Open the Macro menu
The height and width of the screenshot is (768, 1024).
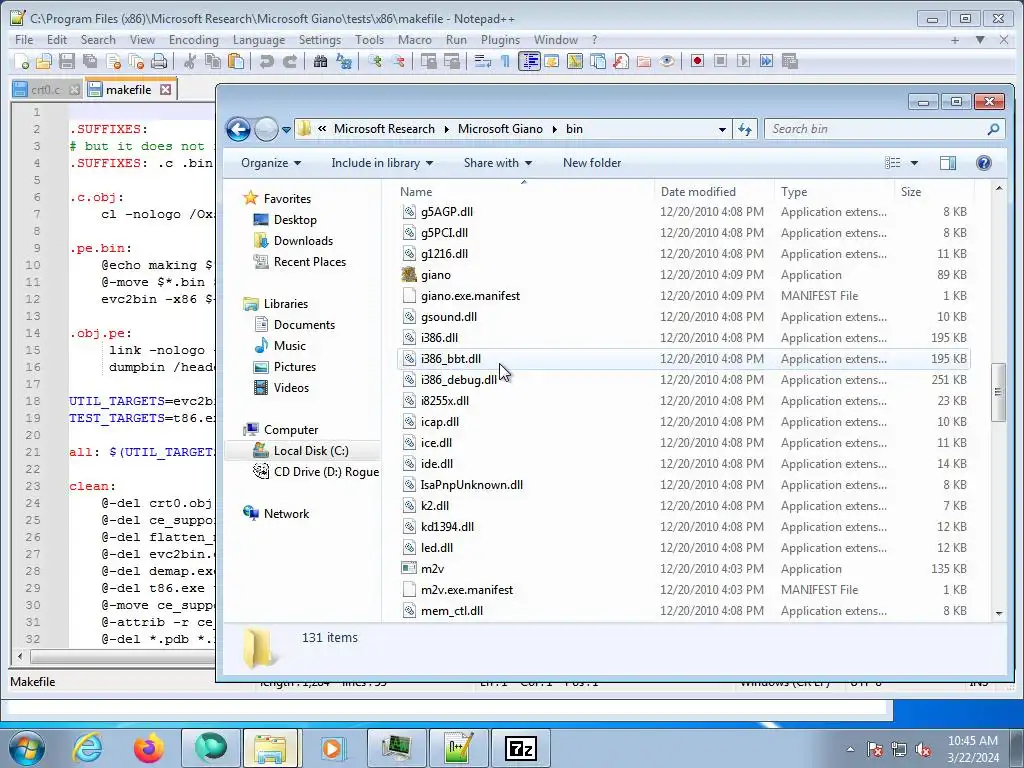[x=415, y=40]
